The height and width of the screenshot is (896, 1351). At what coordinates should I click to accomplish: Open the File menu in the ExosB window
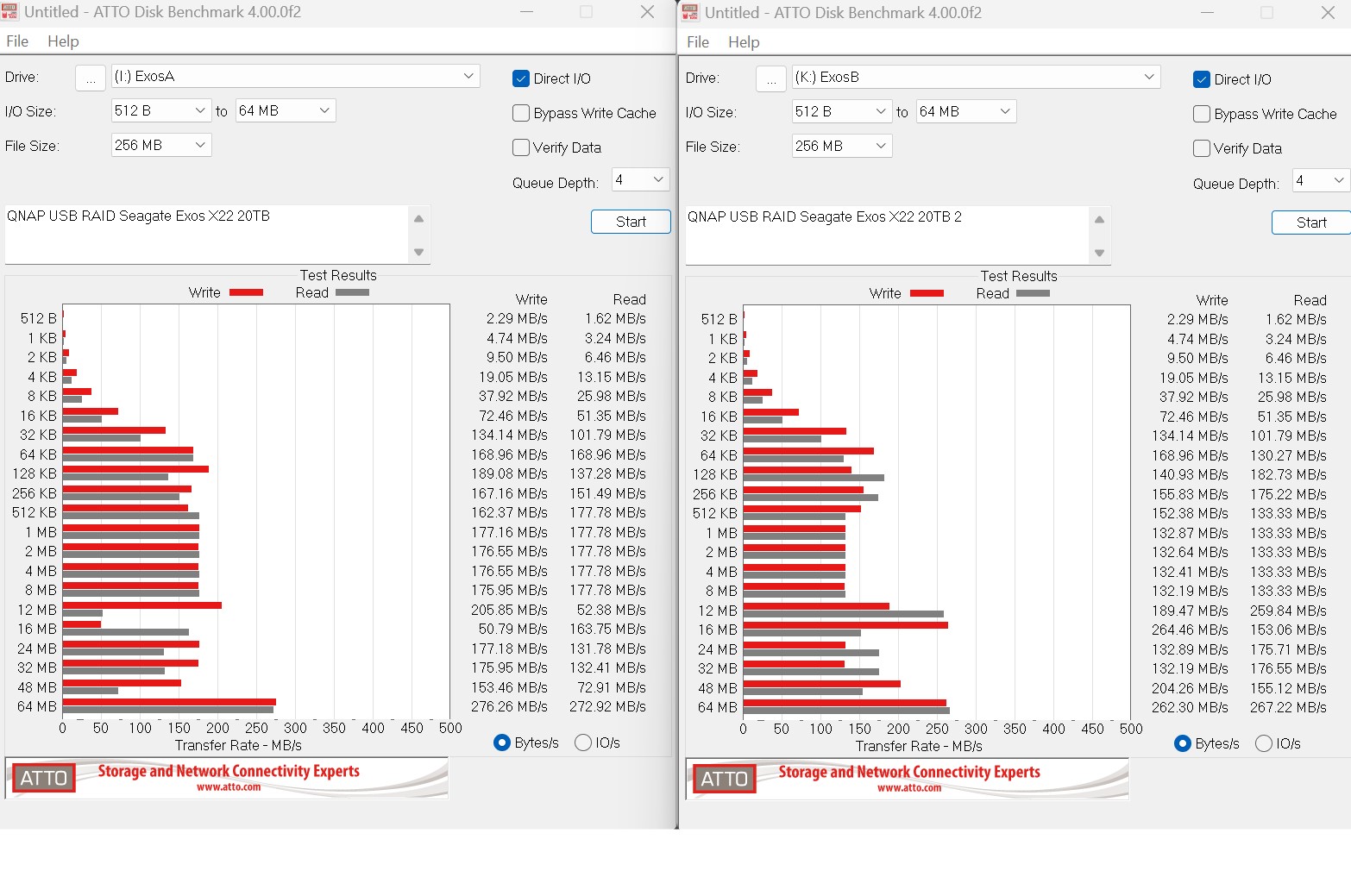(698, 42)
